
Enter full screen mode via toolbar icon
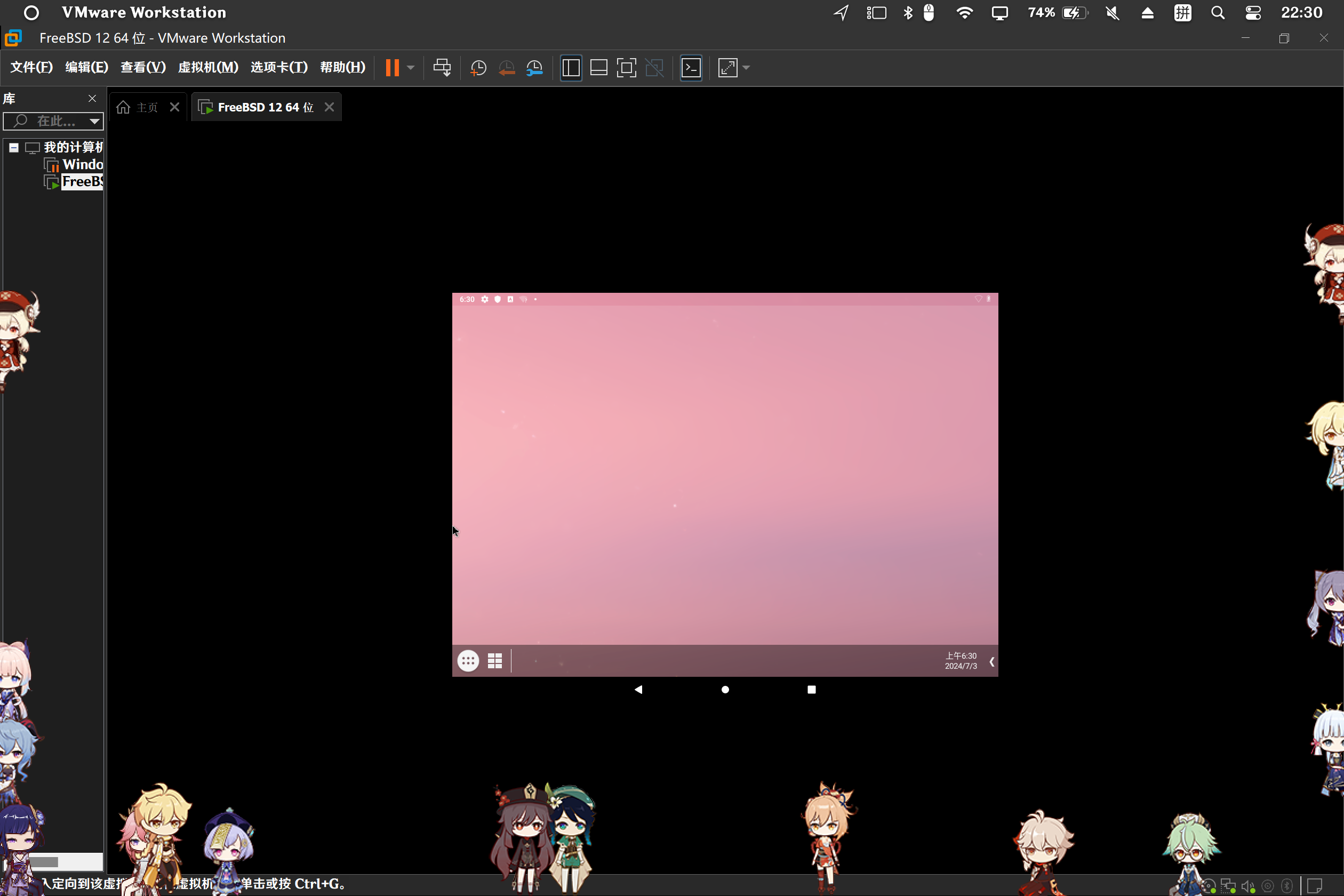tap(626, 68)
